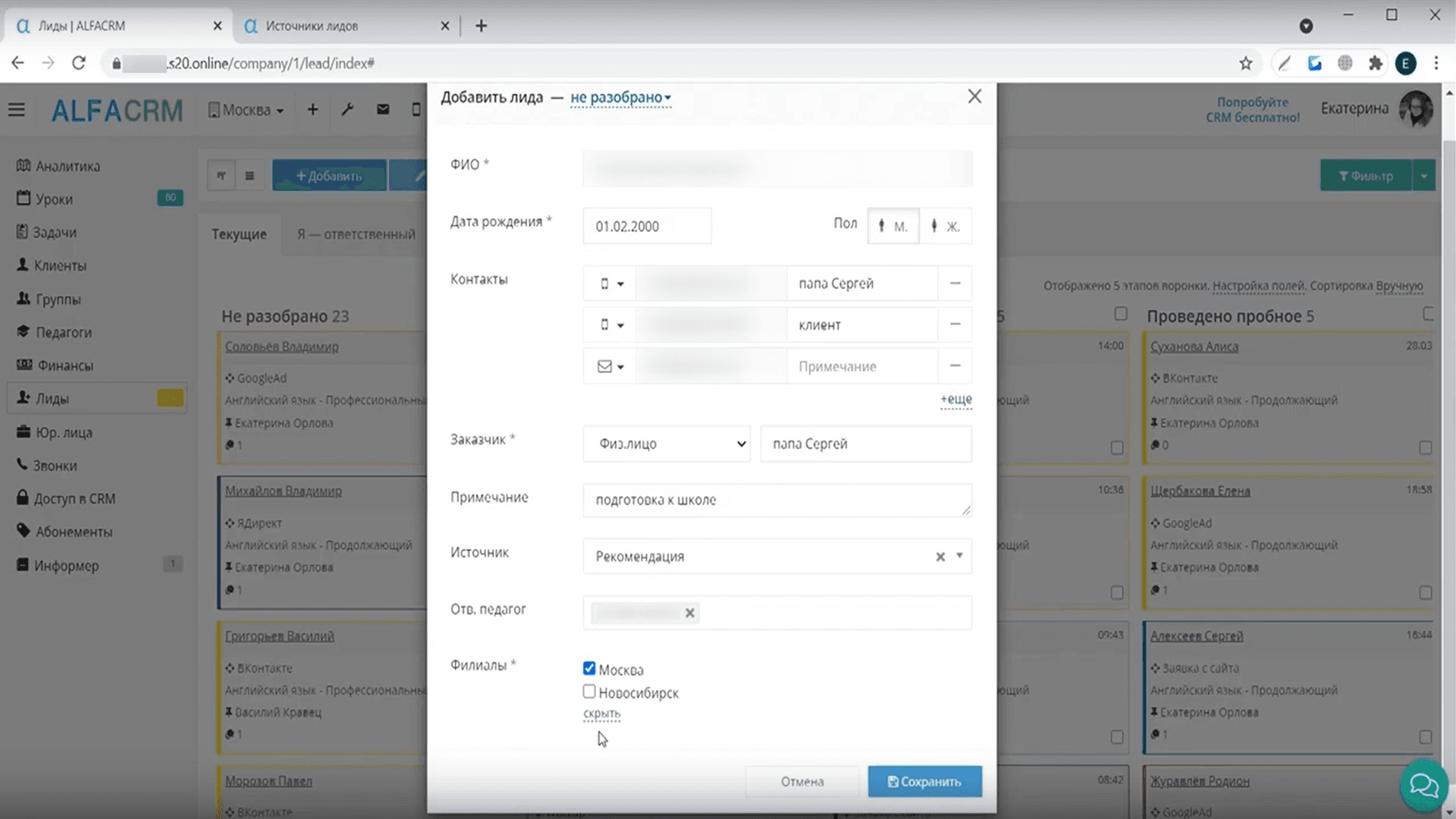Click the Дата рождения date field
This screenshot has height=819, width=1456.
pyautogui.click(x=647, y=226)
